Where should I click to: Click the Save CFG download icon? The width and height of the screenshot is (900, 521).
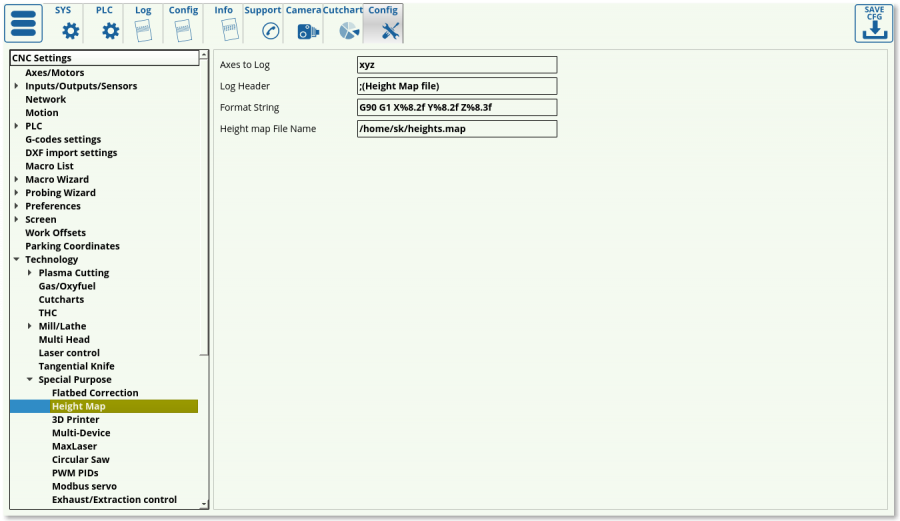873,24
